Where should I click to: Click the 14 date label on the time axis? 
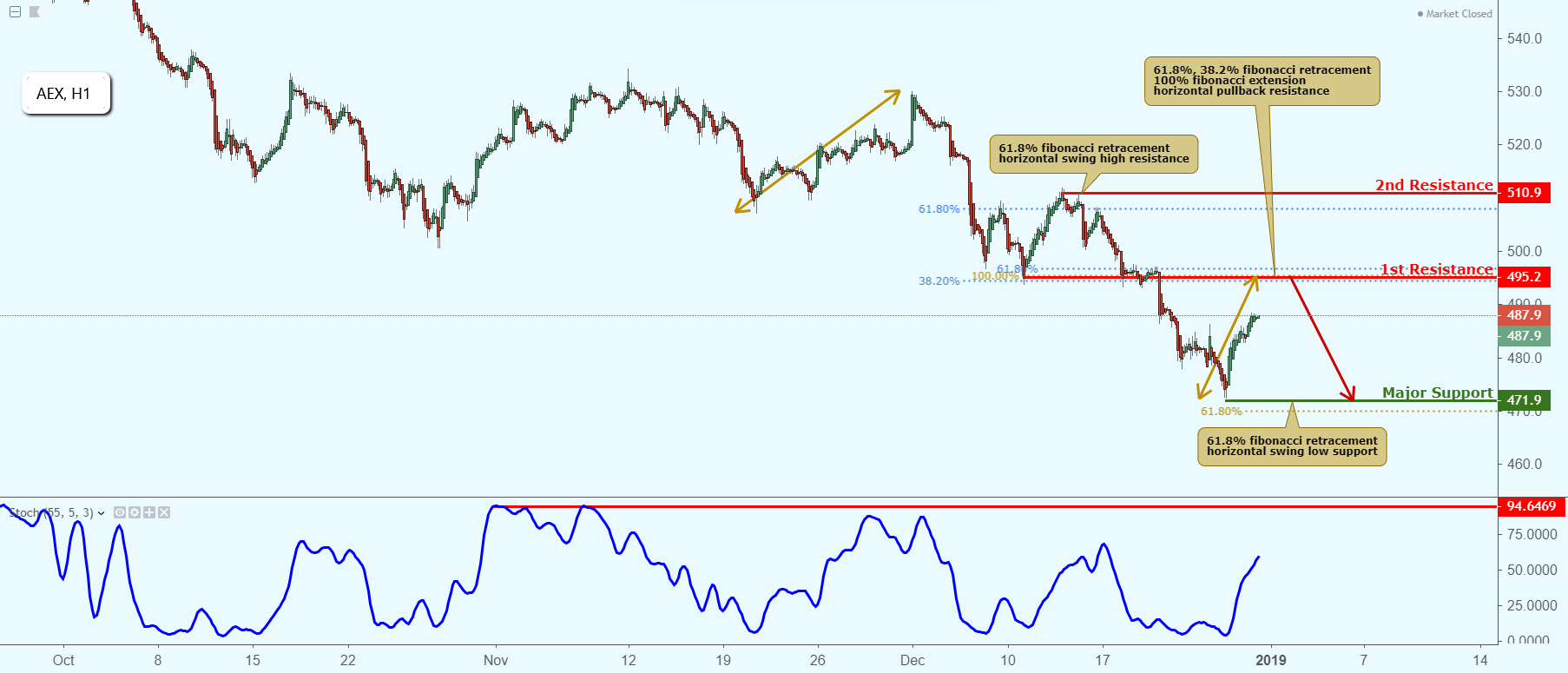point(1480,660)
